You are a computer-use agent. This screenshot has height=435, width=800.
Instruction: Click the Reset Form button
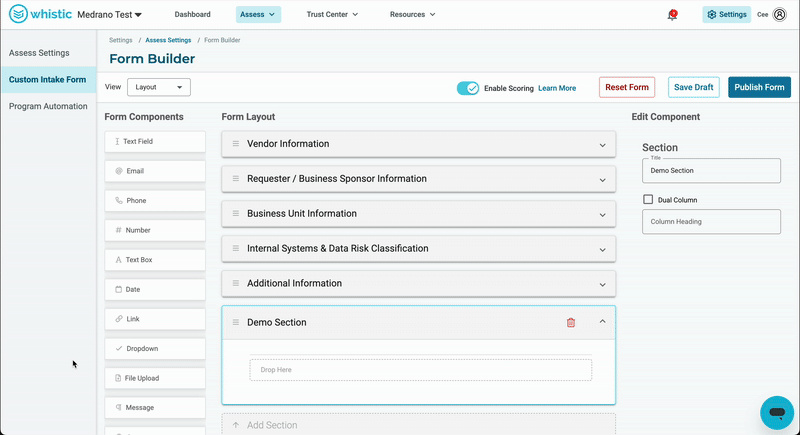tap(627, 87)
